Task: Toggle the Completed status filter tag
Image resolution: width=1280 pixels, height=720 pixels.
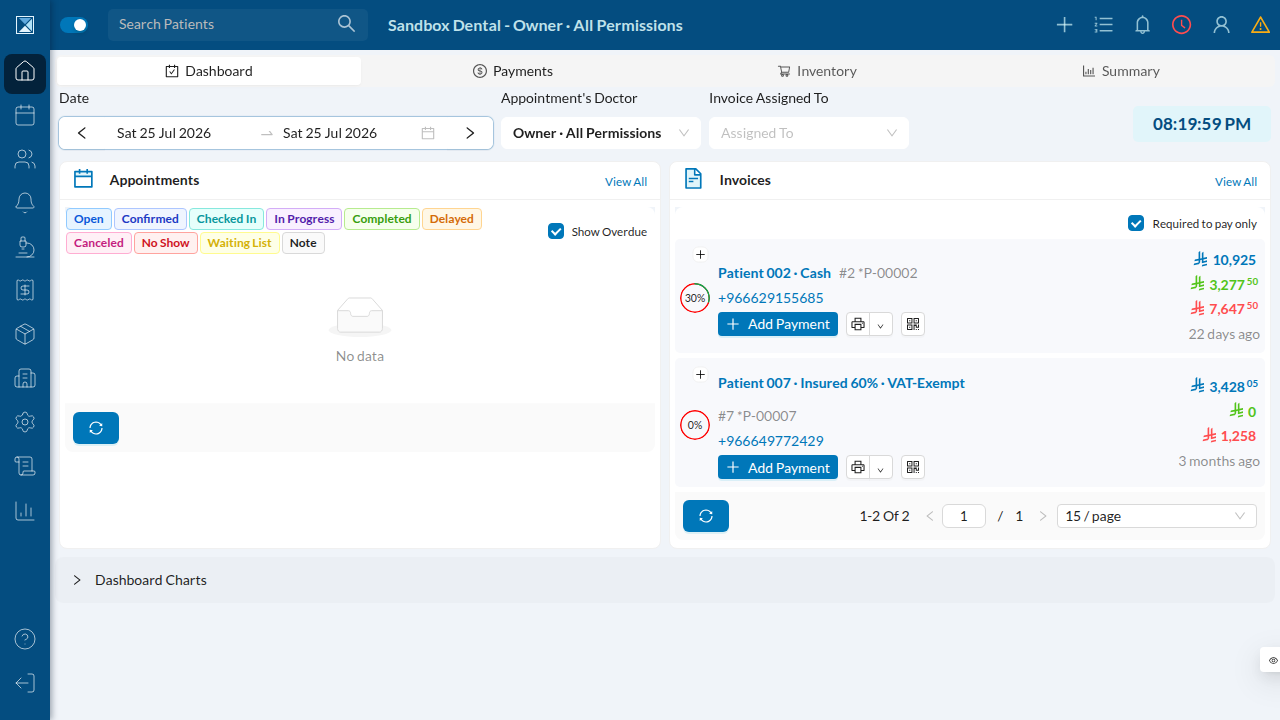Action: [382, 219]
